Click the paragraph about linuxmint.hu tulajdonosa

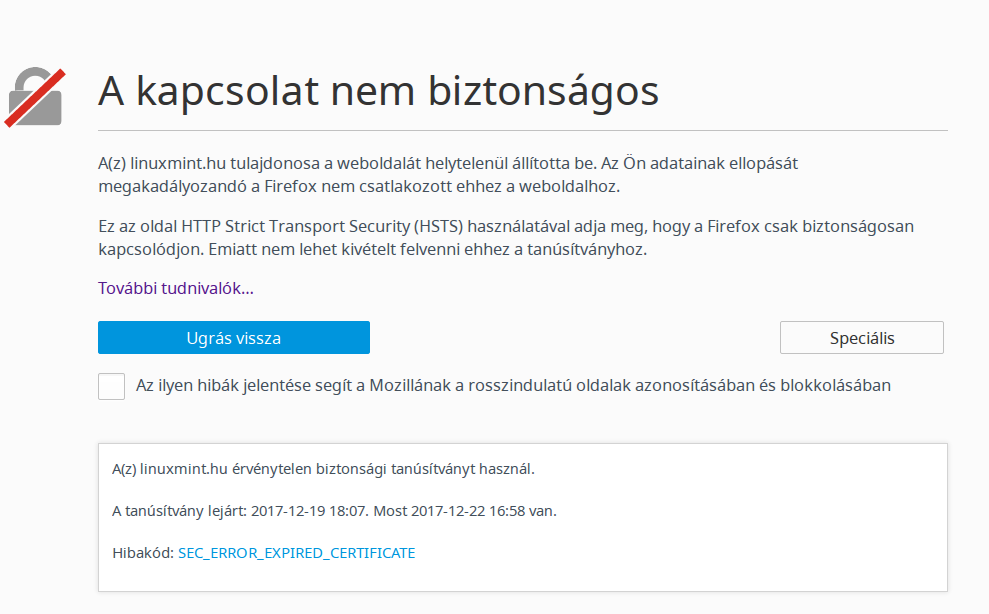[448, 175]
